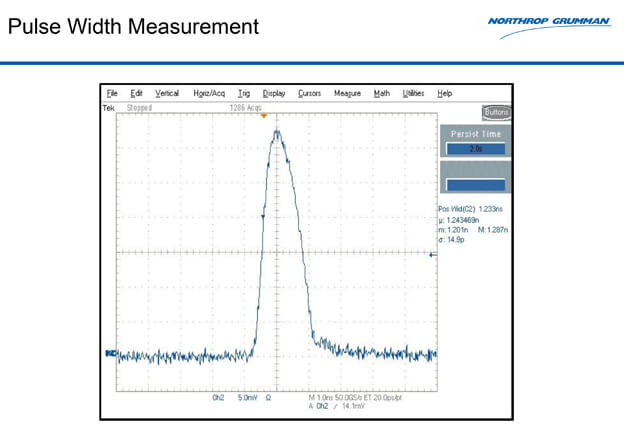
Task: Open the Edit menu
Action: pos(137,93)
